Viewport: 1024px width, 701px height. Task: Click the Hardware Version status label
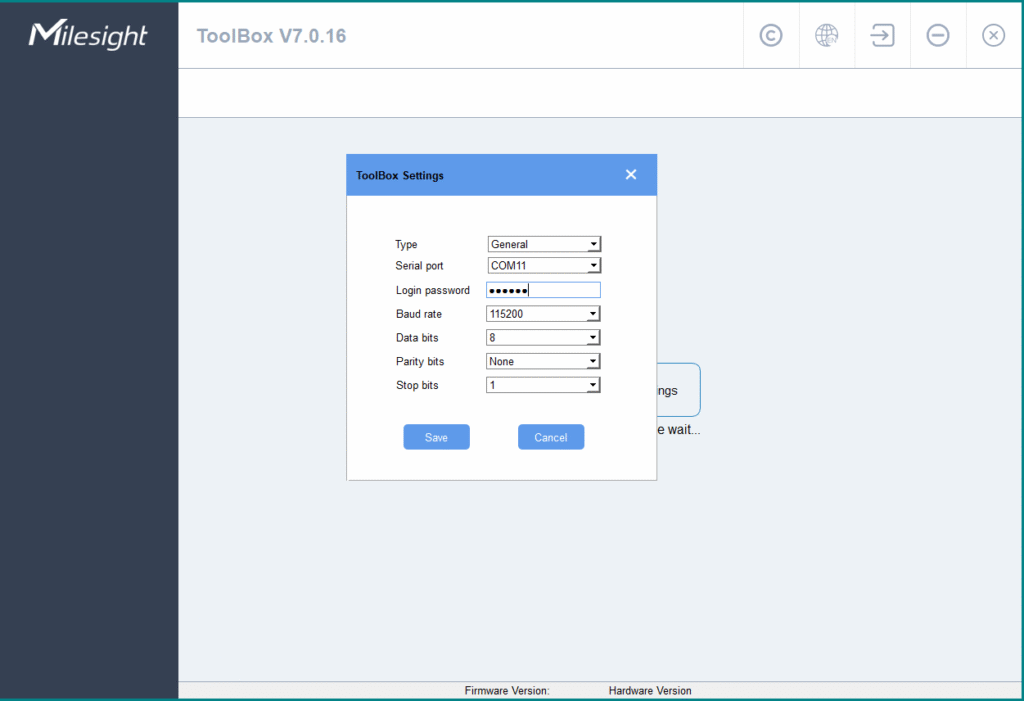pyautogui.click(x=650, y=691)
